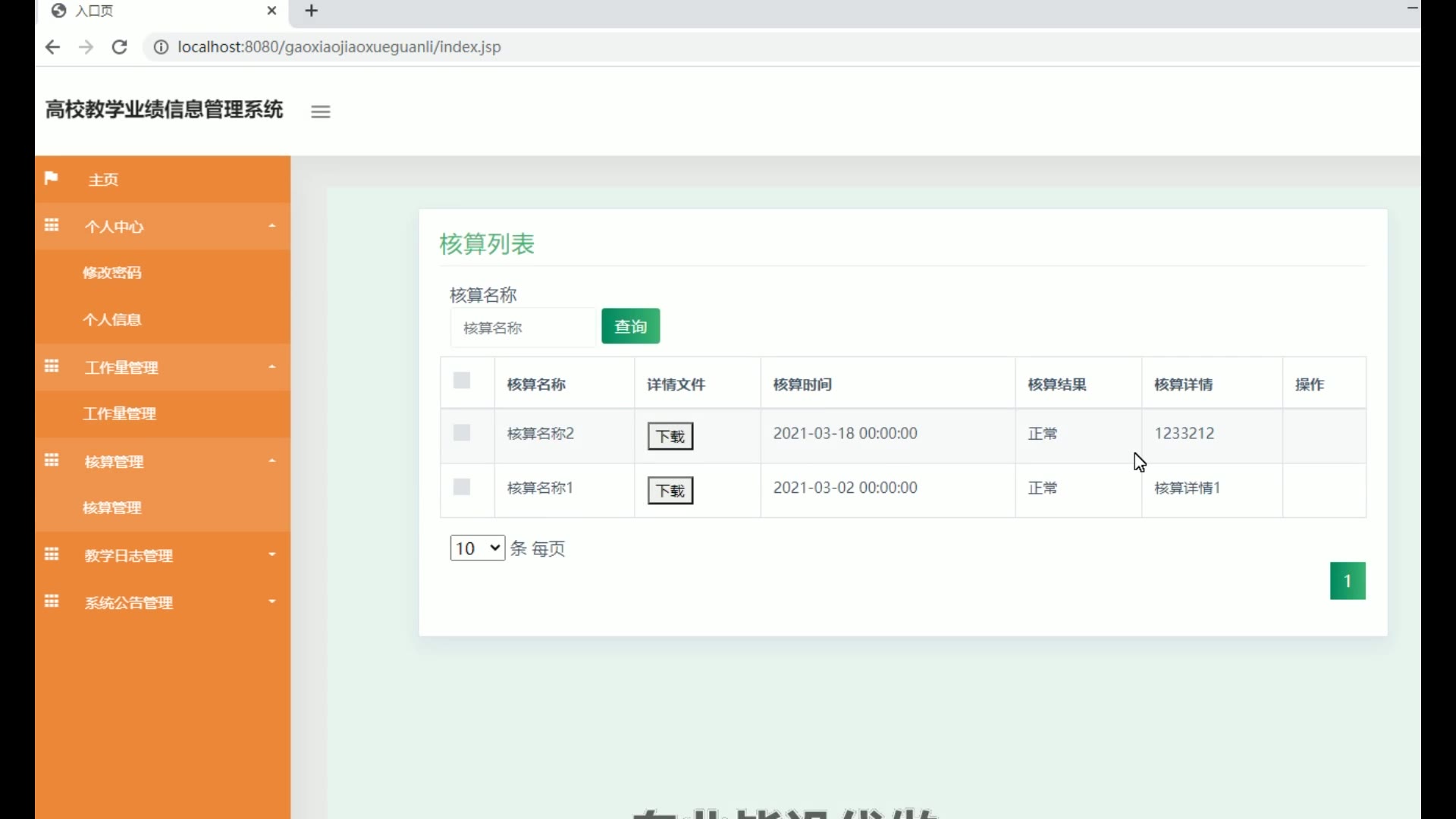
Task: Click 下载 button for 核算名称2 row
Action: [670, 436]
